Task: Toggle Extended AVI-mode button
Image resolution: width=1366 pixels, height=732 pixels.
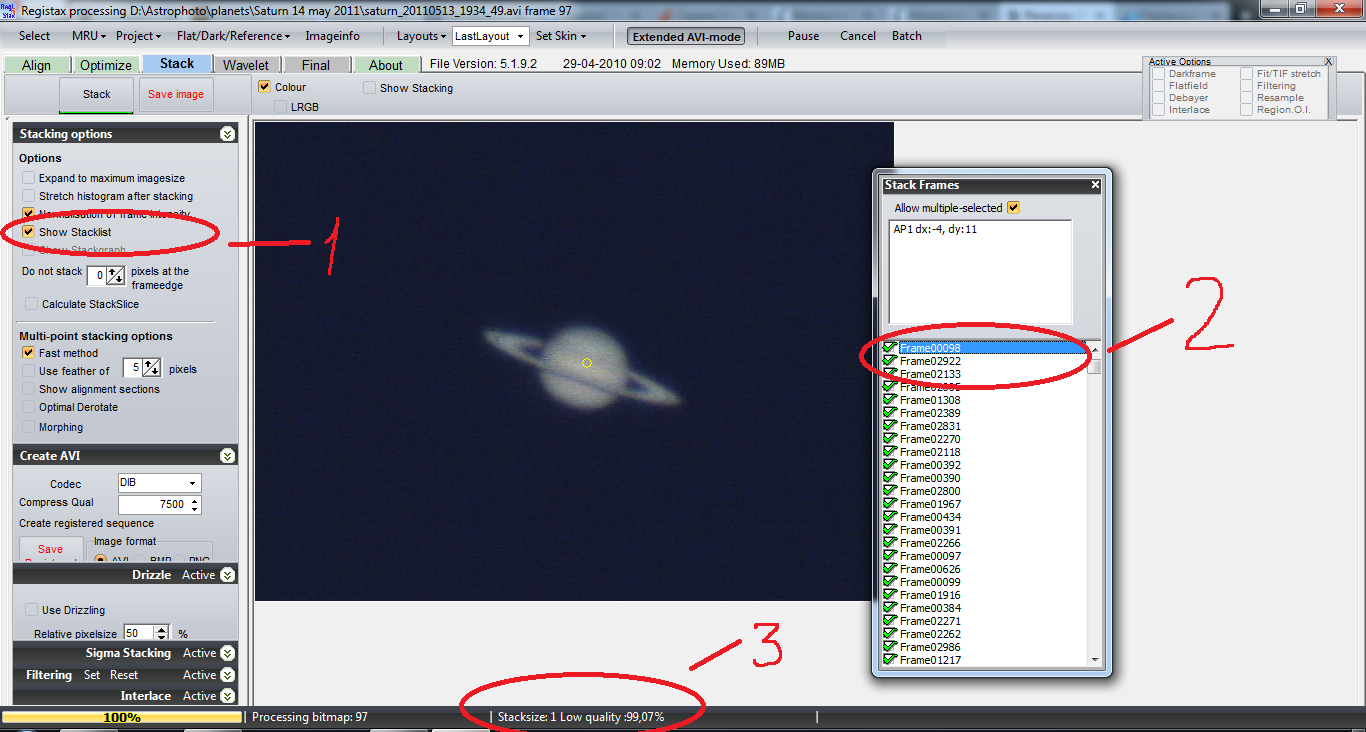Action: [686, 36]
